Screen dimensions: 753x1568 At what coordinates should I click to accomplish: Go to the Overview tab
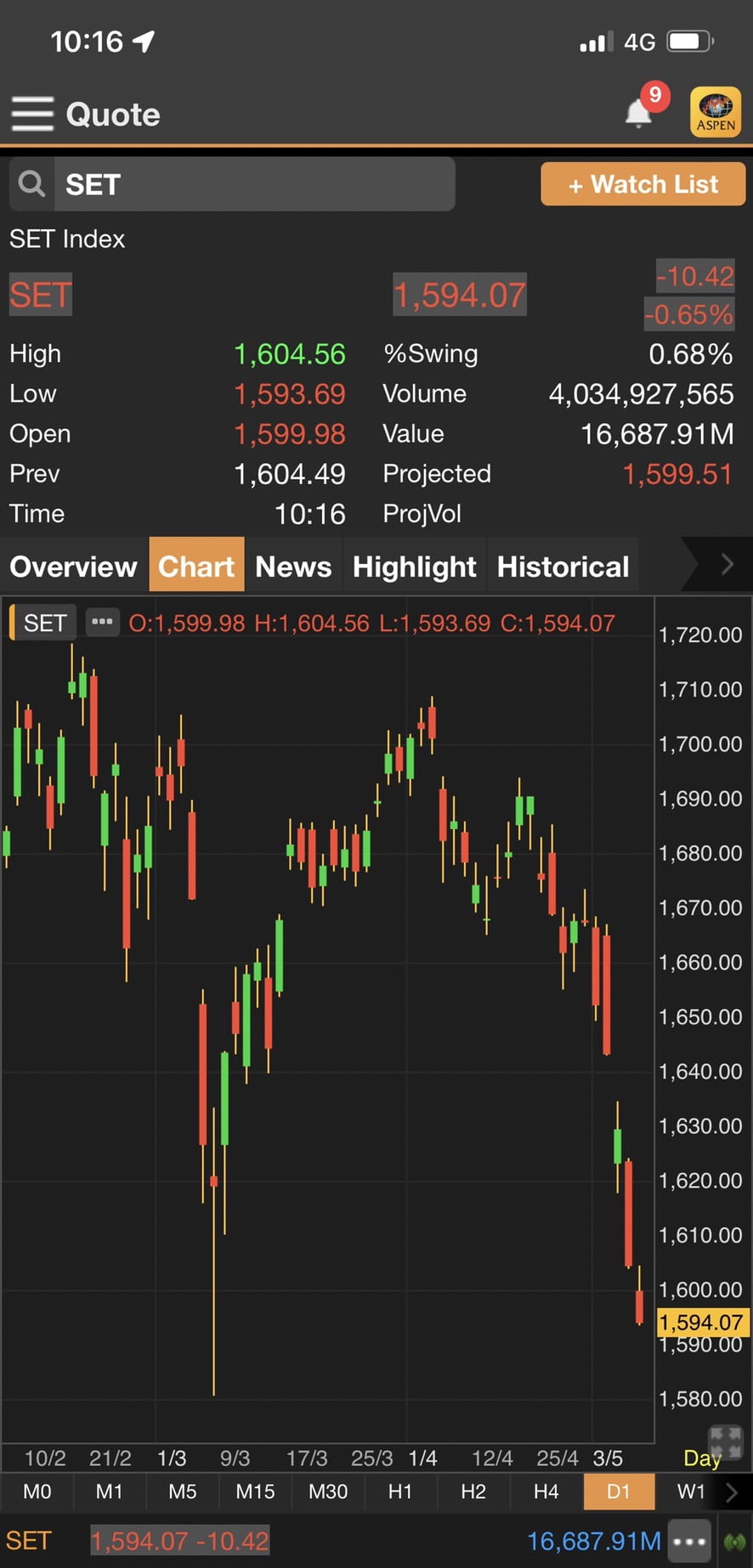(73, 567)
